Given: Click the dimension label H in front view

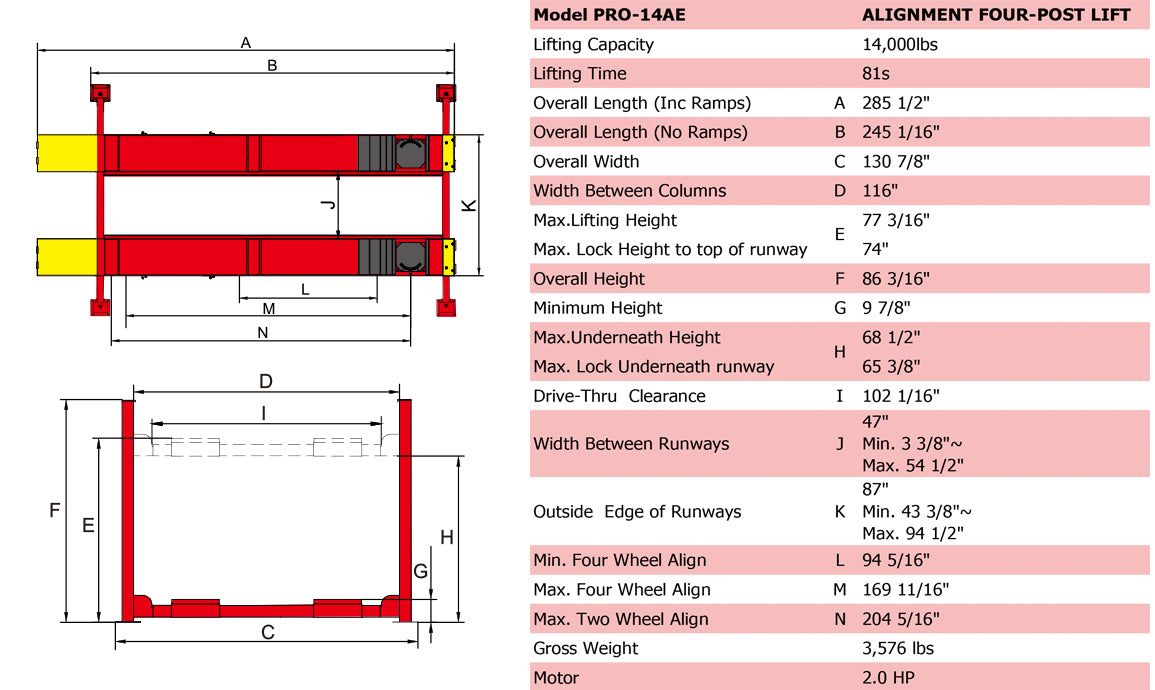Looking at the screenshot, I should [x=447, y=537].
